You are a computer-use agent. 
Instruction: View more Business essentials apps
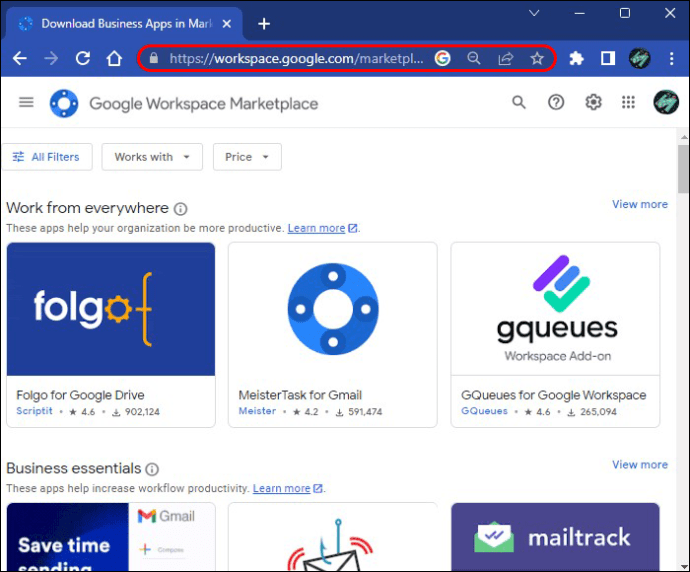pos(640,465)
